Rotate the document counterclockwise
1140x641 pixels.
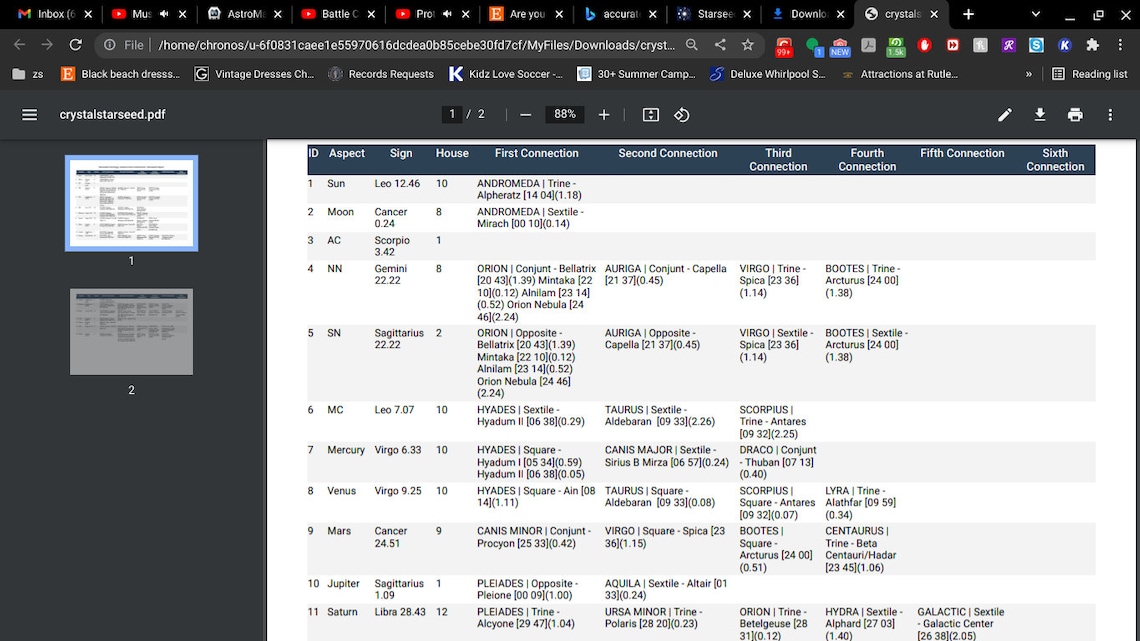(681, 115)
